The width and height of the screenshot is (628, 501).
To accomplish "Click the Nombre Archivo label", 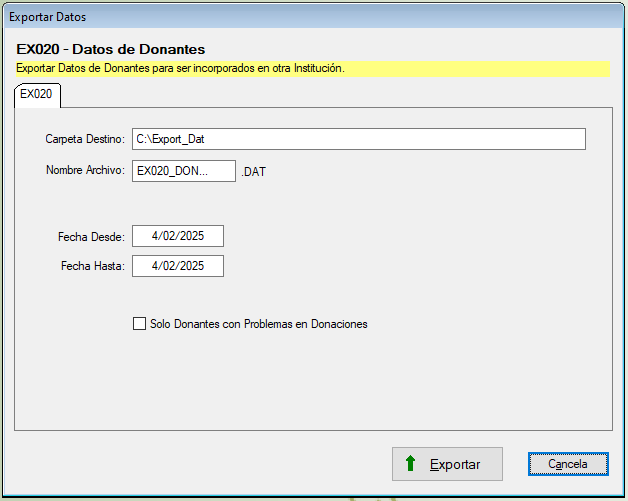I will coord(85,171).
